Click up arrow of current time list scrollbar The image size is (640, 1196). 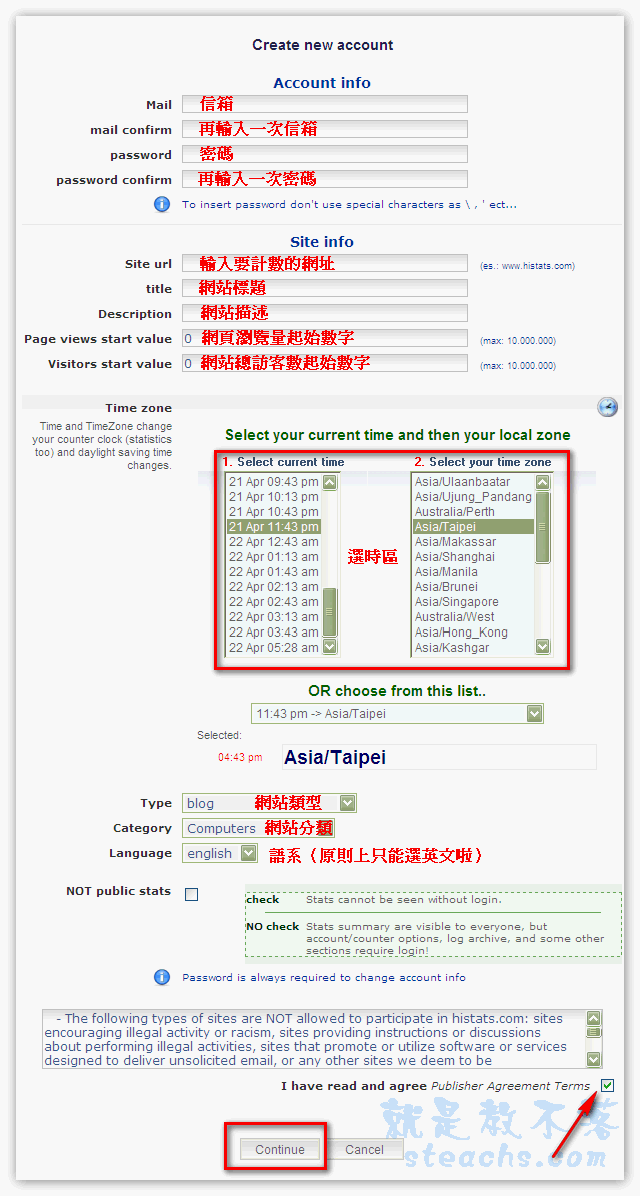[330, 482]
